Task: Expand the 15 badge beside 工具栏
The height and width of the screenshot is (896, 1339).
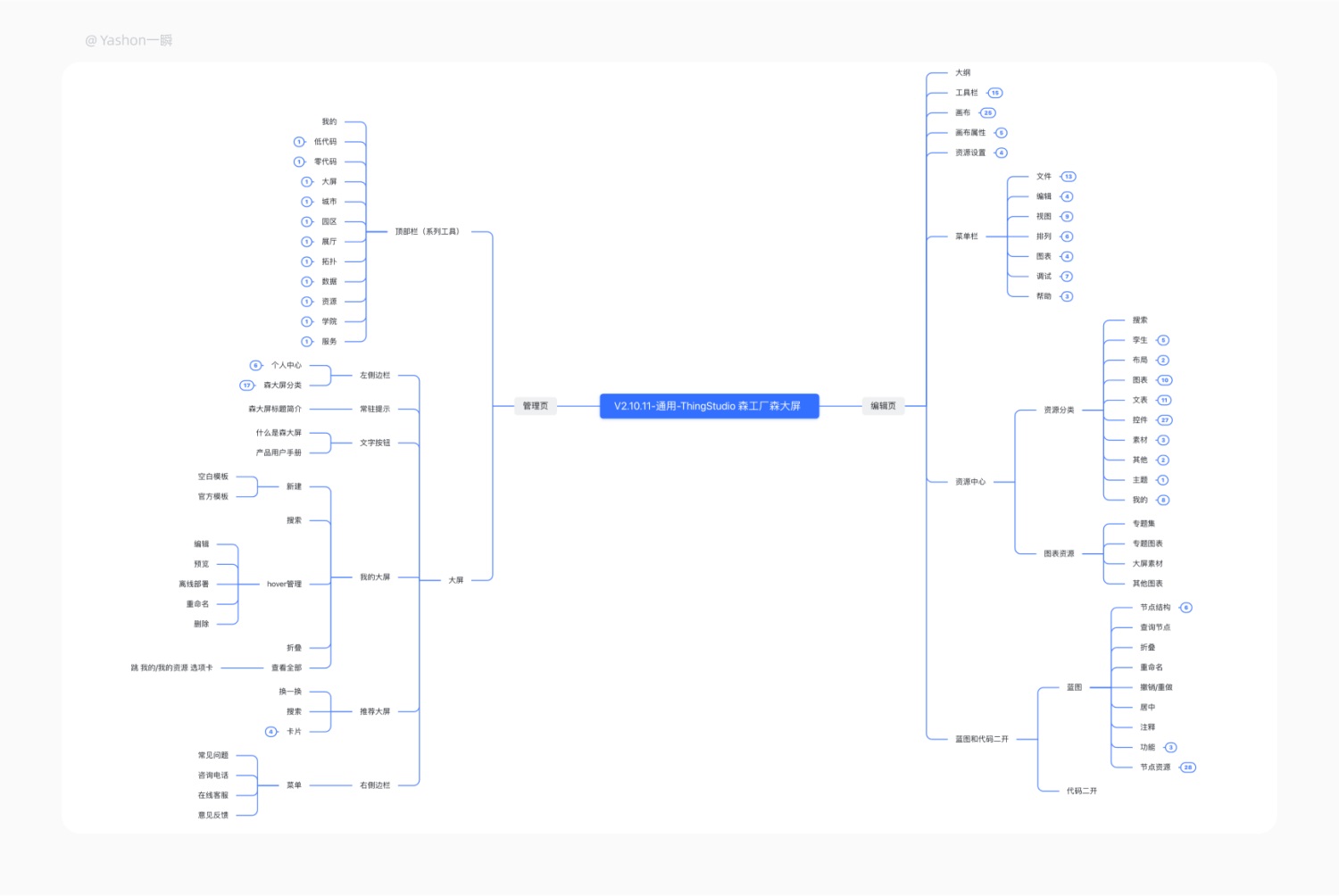Action: pos(995,93)
